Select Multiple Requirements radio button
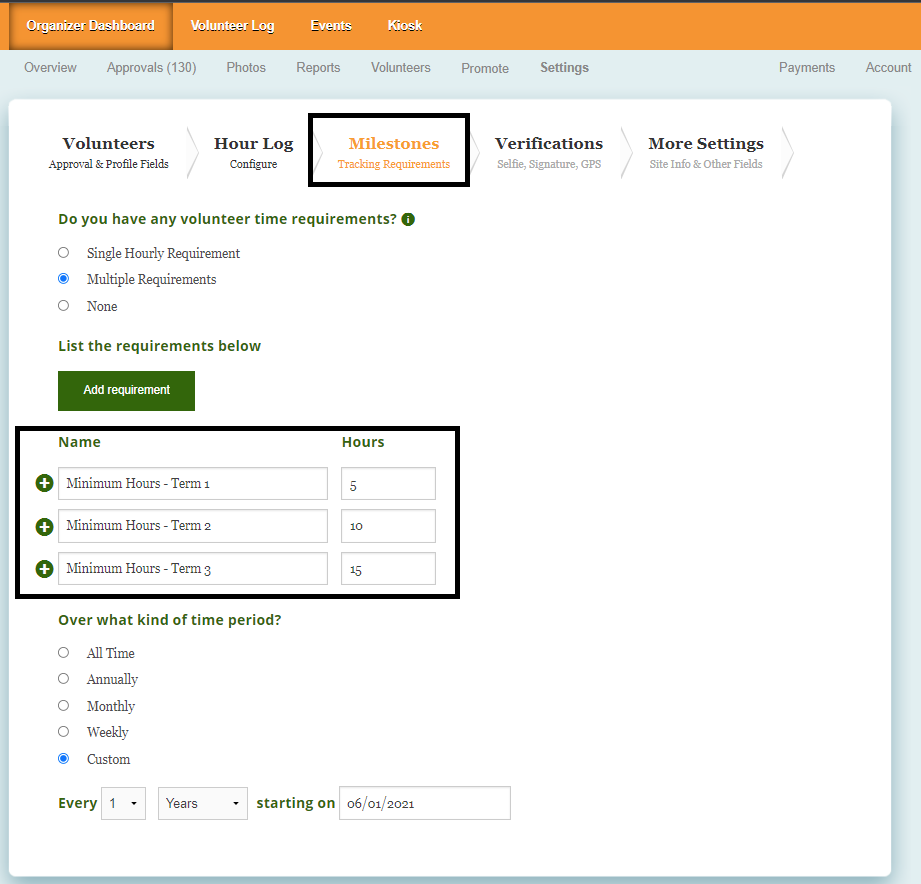 point(63,278)
